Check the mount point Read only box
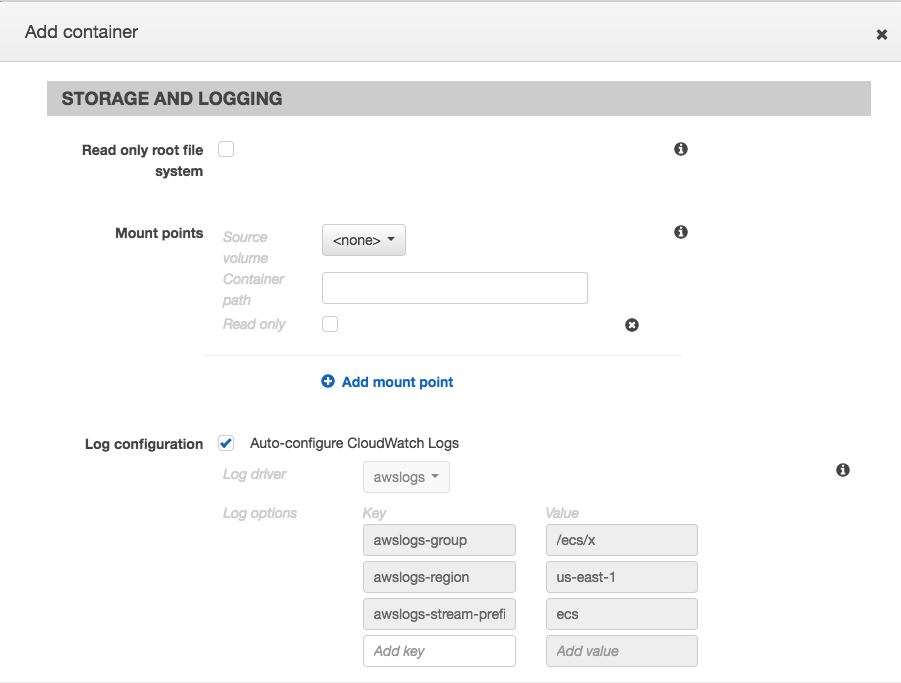Image resolution: width=901 pixels, height=683 pixels. click(x=330, y=324)
